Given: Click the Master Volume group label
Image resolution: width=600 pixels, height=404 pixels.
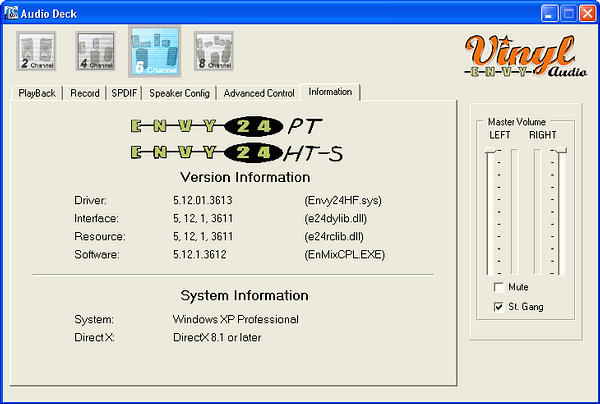Looking at the screenshot, I should pos(517,122).
